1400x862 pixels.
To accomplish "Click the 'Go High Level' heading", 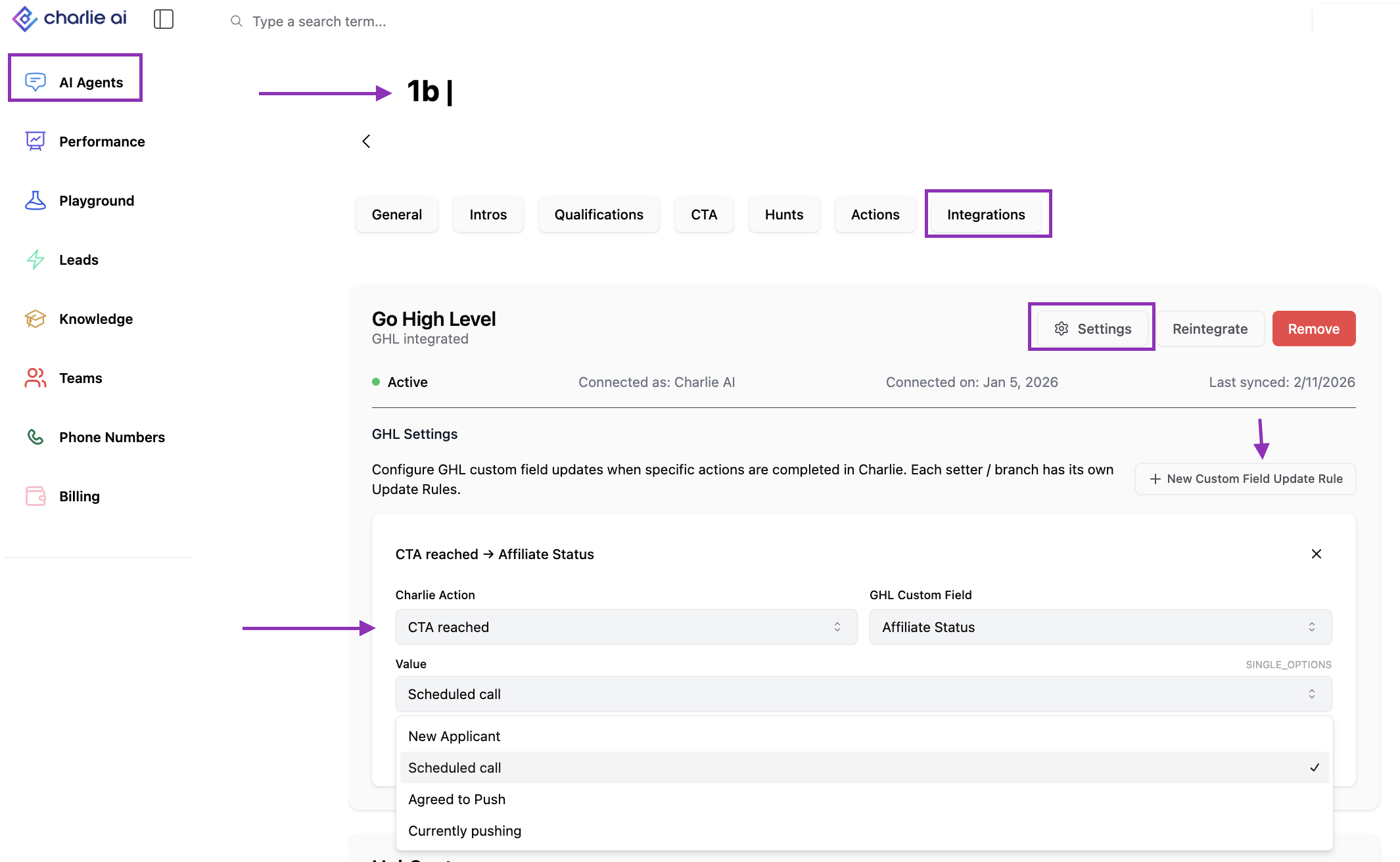I will 434,319.
